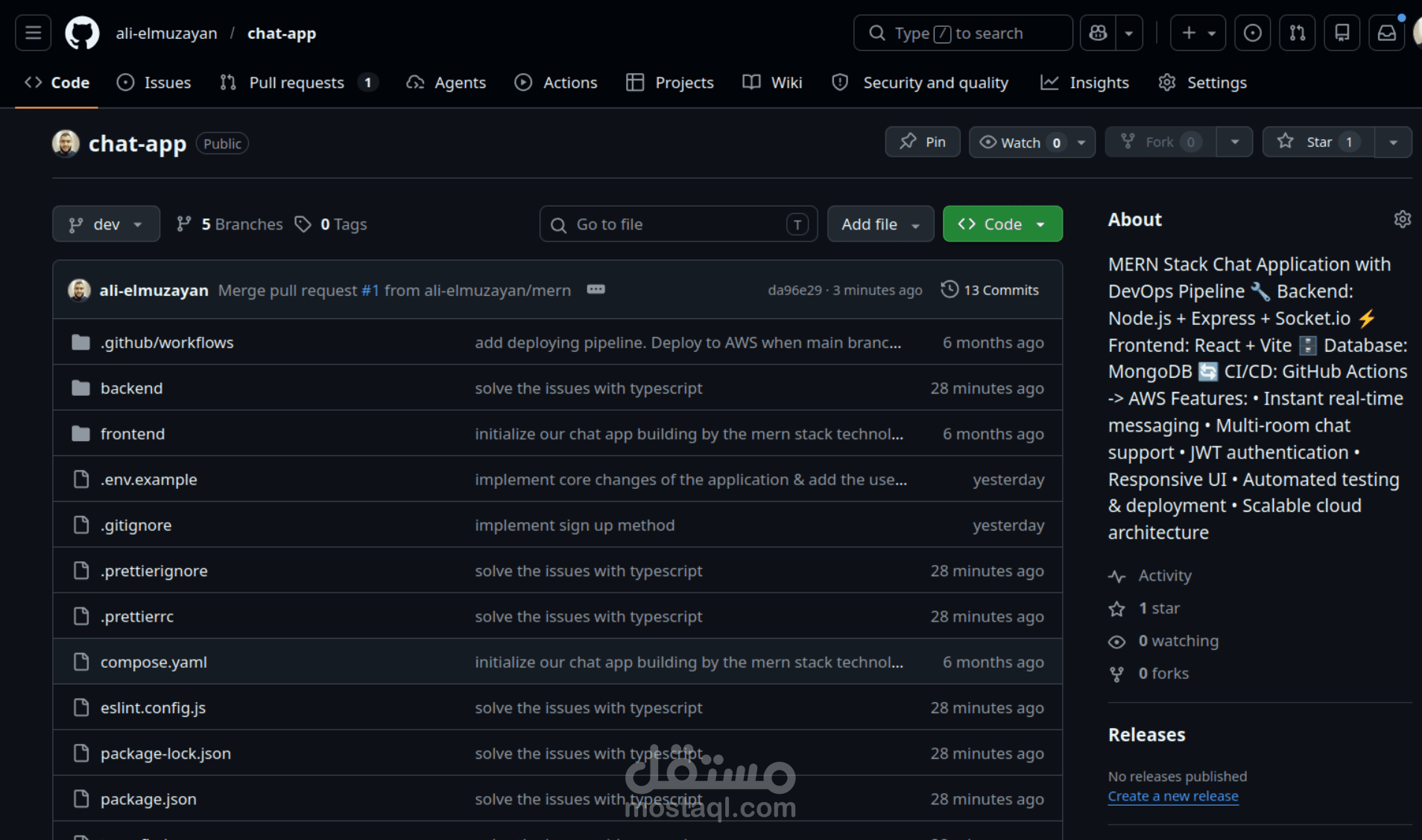This screenshot has height=840, width=1422.
Task: Expand the commit message ellipsis
Action: pos(596,289)
